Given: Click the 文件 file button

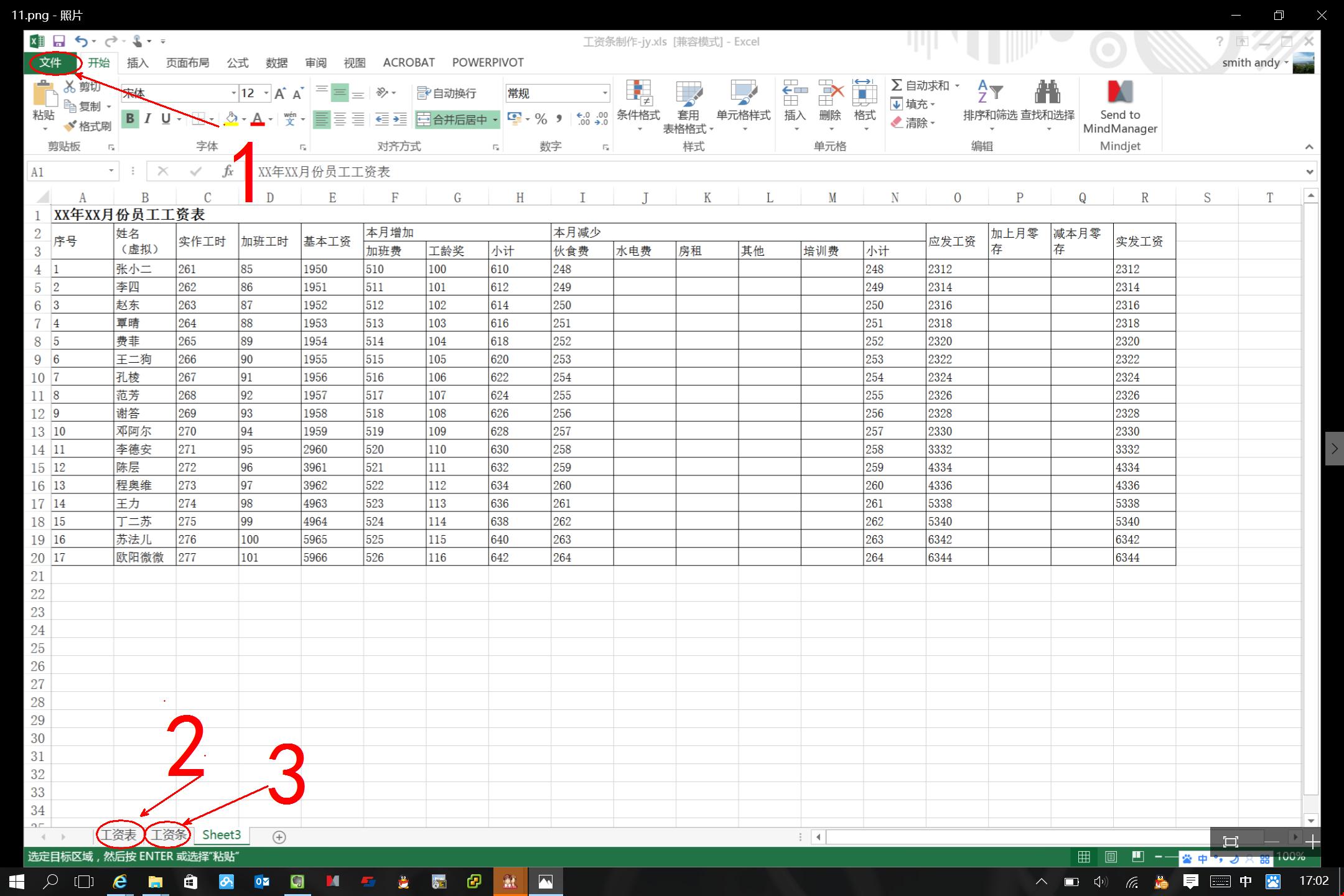Looking at the screenshot, I should coord(51,63).
